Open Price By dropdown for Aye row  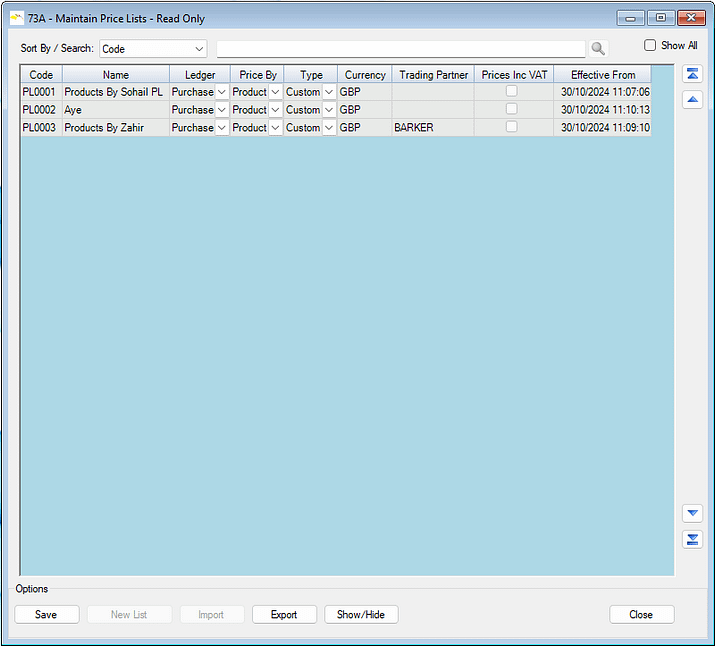pyautogui.click(x=275, y=110)
